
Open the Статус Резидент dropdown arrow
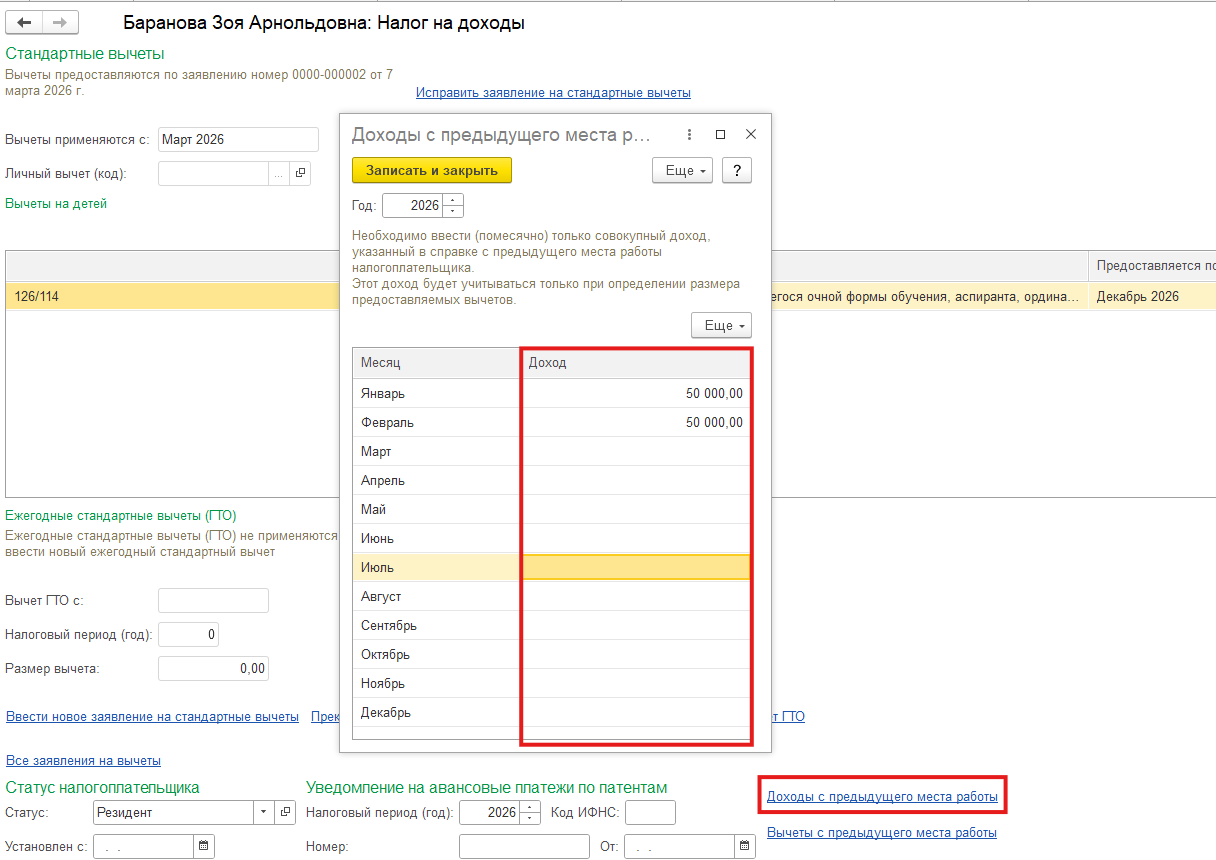(x=264, y=812)
